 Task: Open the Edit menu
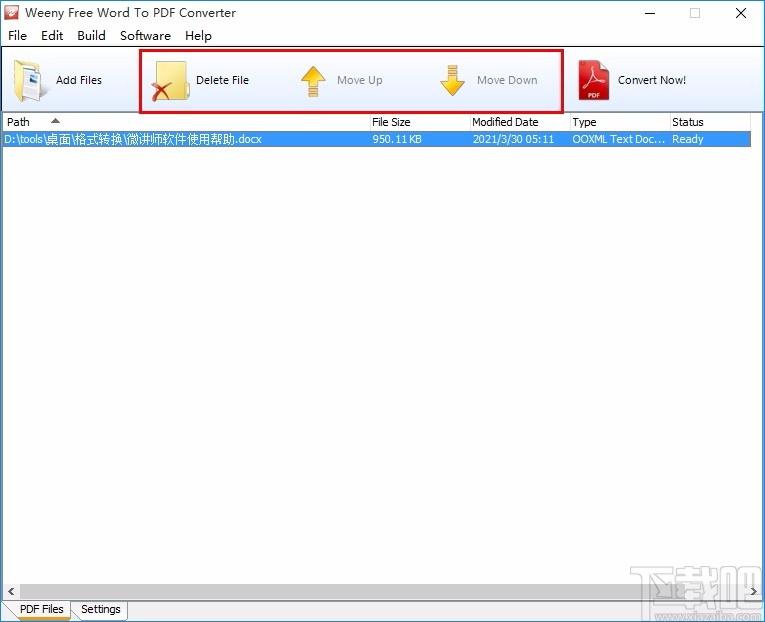52,36
